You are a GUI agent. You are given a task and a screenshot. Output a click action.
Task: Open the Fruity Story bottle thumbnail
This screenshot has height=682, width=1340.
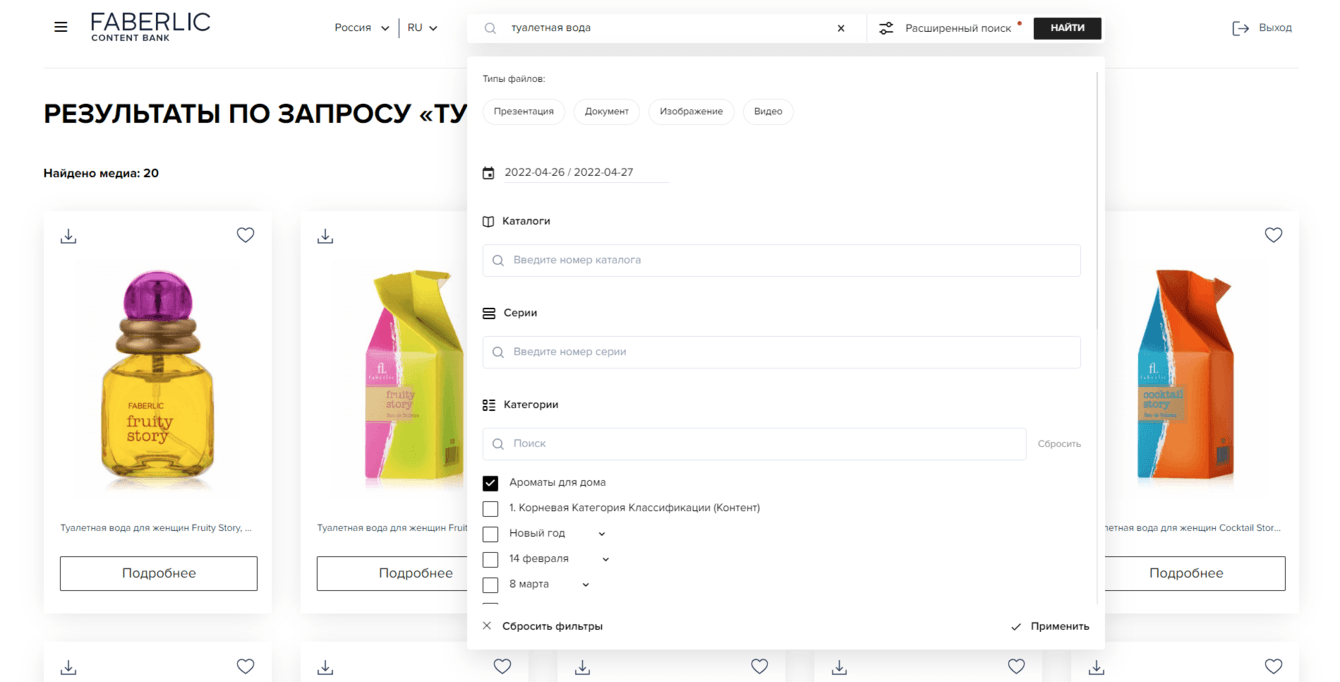pos(158,380)
